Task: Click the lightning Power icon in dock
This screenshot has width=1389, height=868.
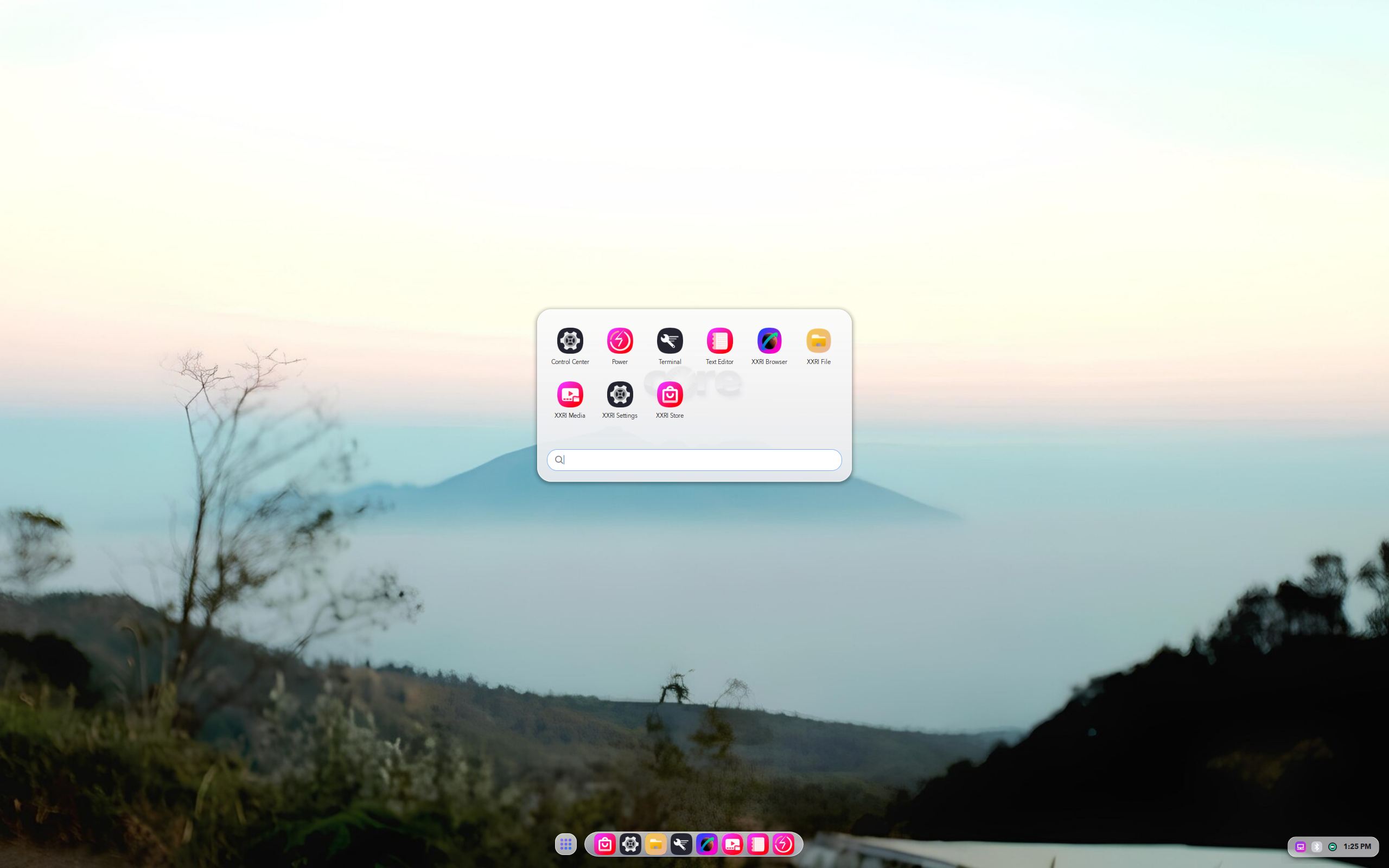Action: coord(783,844)
